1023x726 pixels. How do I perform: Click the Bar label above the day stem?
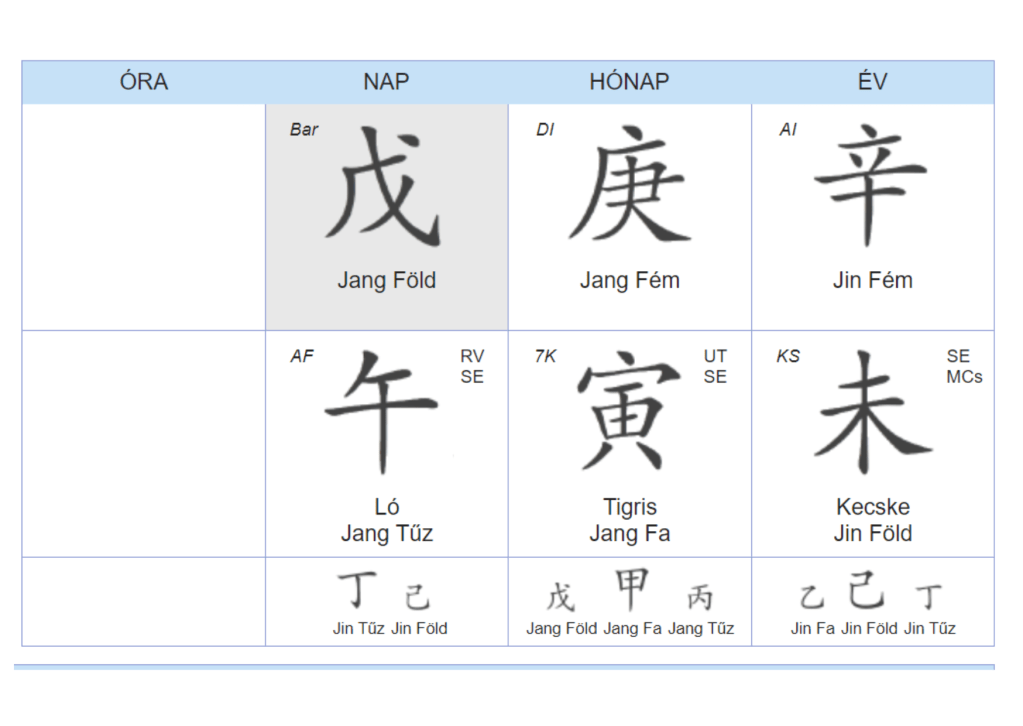304,130
